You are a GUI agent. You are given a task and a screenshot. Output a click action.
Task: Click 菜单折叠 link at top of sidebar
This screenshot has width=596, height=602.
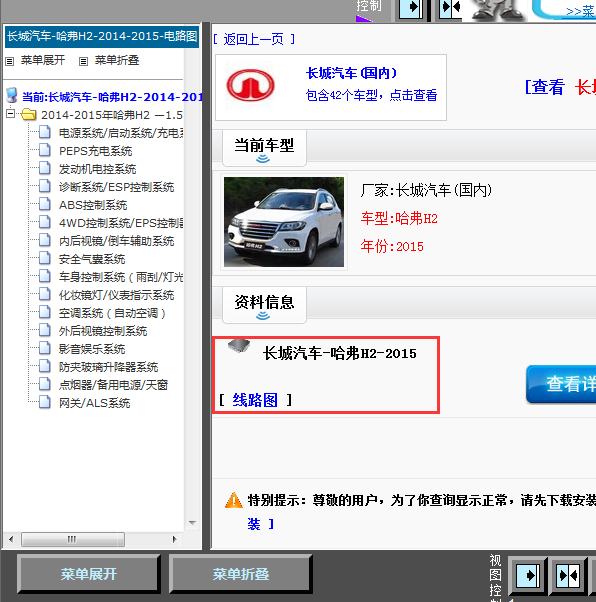117,60
